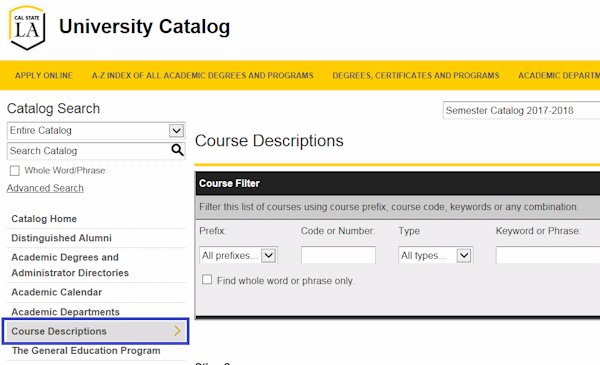
Task: Click the 'Code or Number:' label
Action: click(x=338, y=231)
